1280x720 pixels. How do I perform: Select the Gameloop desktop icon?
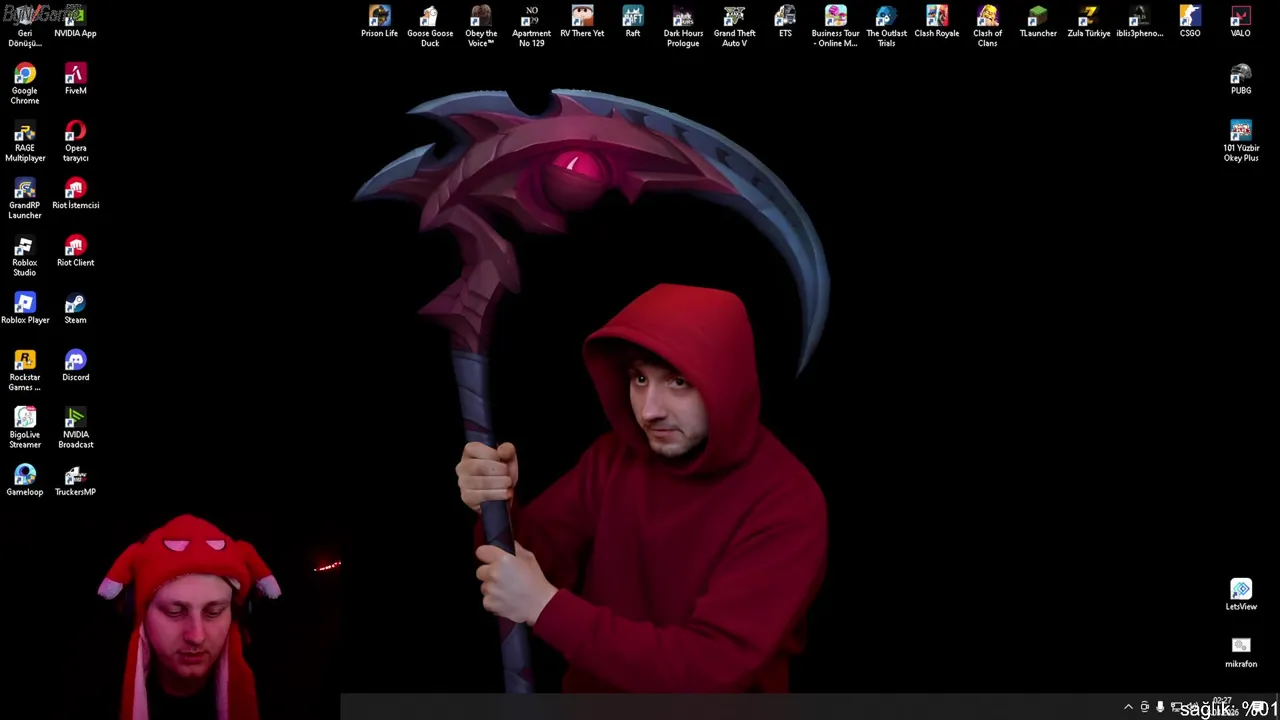point(25,480)
